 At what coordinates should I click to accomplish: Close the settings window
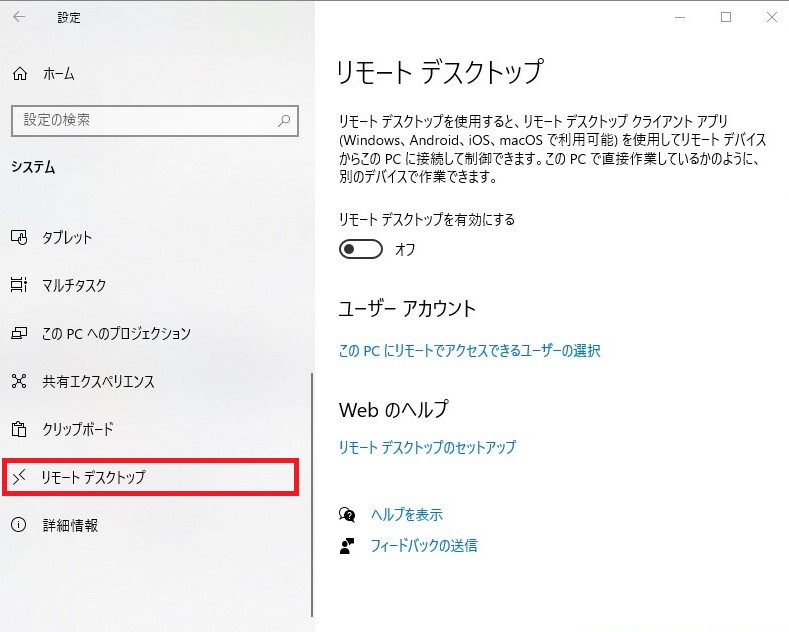(x=771, y=17)
